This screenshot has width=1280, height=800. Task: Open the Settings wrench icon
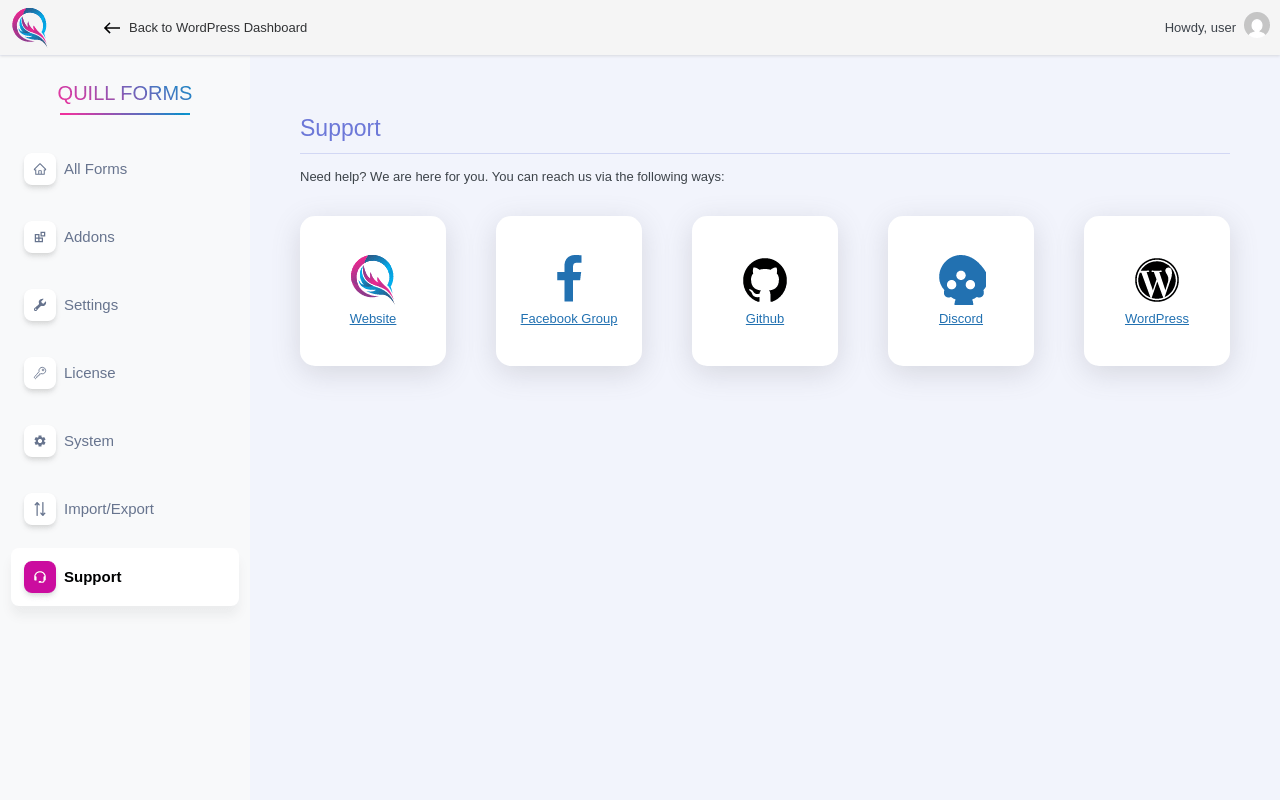[x=40, y=305]
